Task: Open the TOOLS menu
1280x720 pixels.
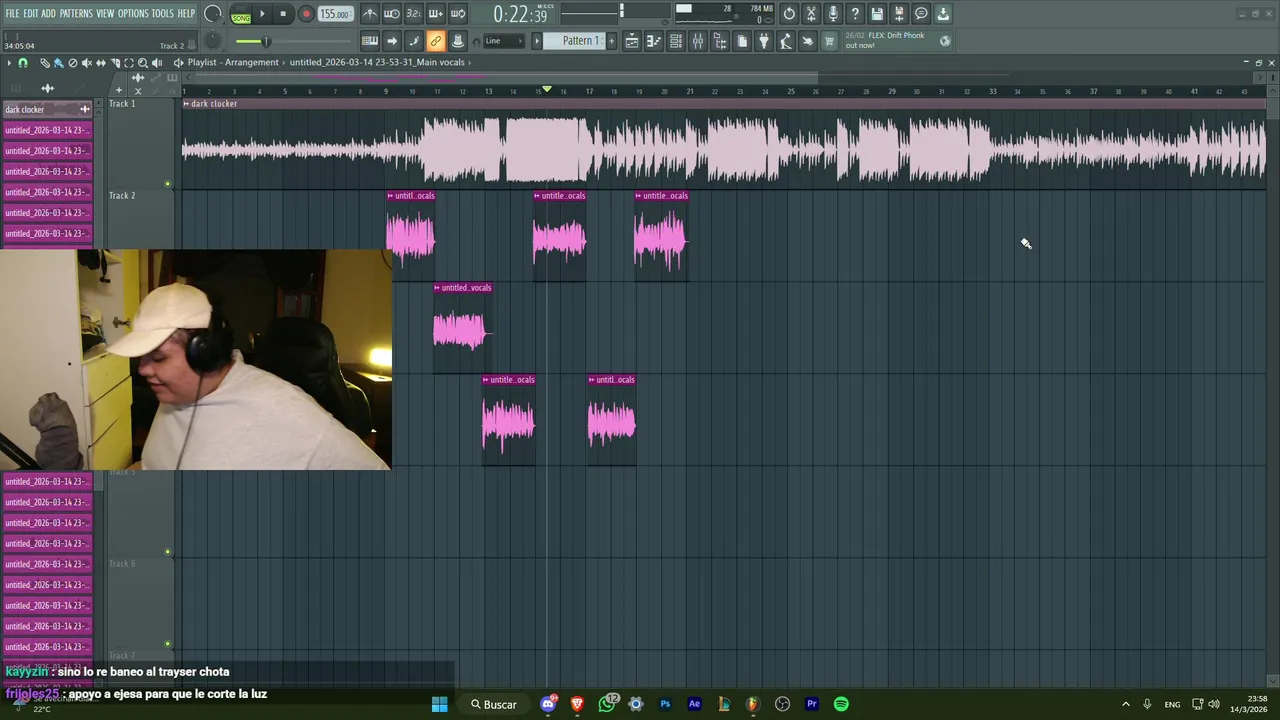Action: click(162, 14)
